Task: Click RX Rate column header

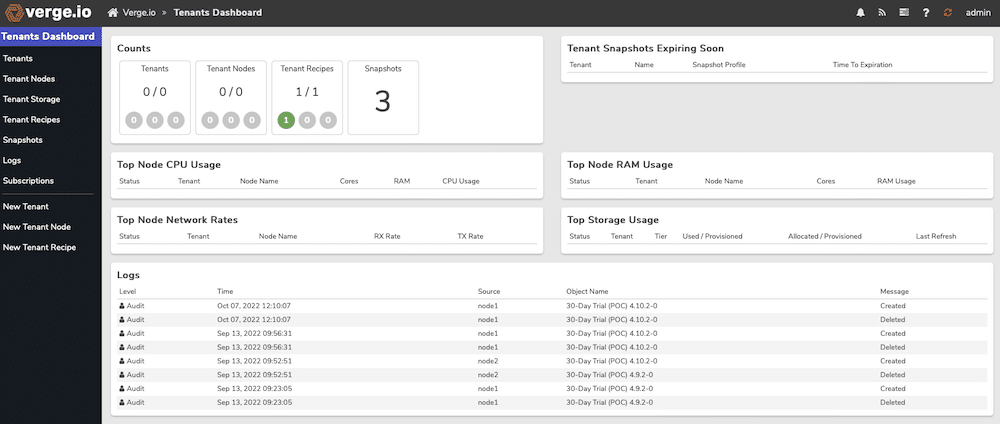Action: [x=387, y=237]
